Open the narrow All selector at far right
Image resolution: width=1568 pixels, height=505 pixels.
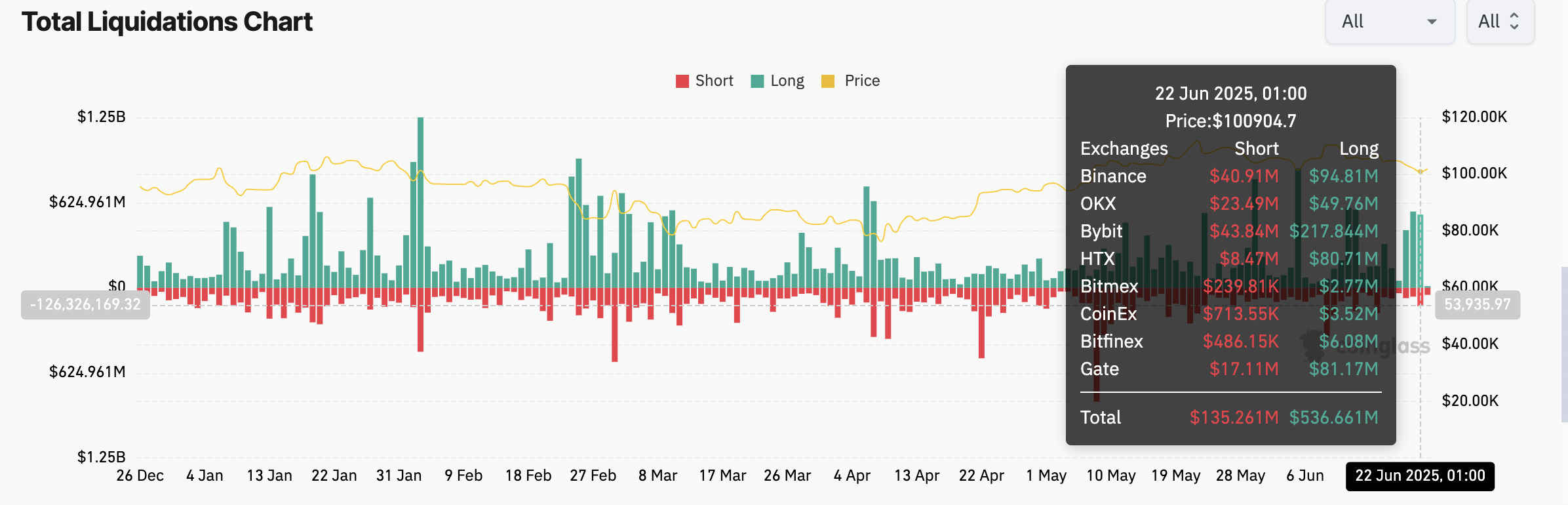pos(1499,22)
